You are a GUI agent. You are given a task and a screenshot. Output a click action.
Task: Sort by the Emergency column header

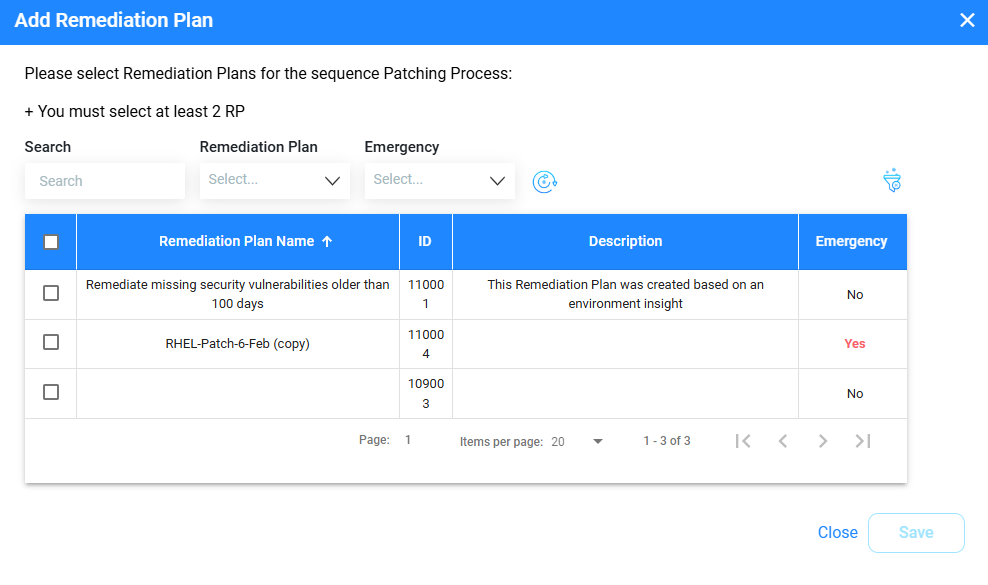851,241
